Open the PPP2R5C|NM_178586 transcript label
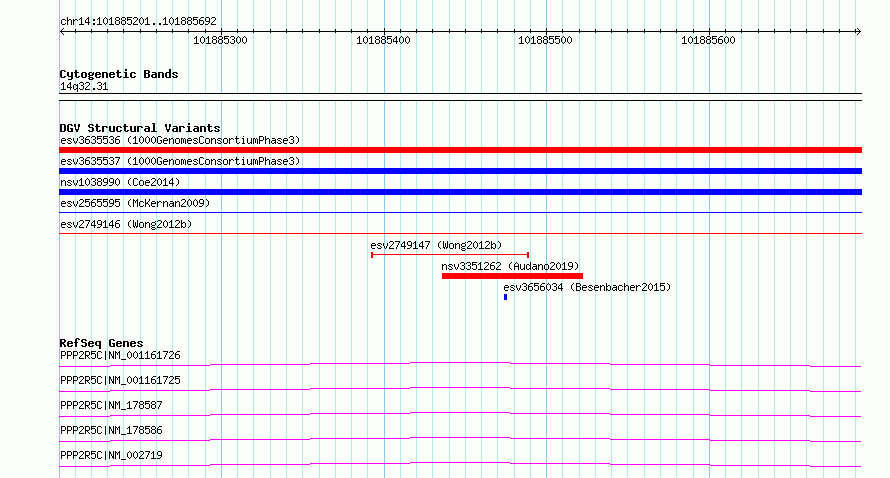This screenshot has height=478, width=890. (111, 430)
